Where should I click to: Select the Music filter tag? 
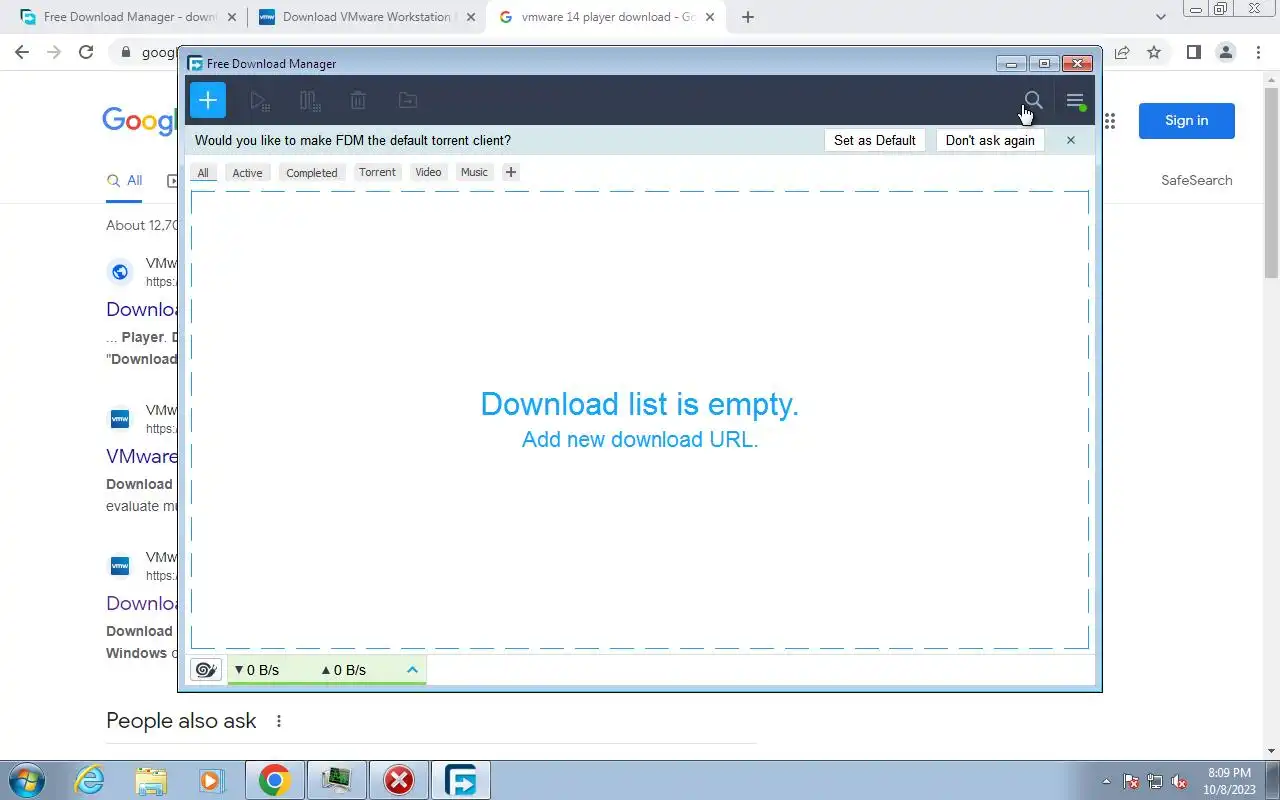pyautogui.click(x=474, y=172)
